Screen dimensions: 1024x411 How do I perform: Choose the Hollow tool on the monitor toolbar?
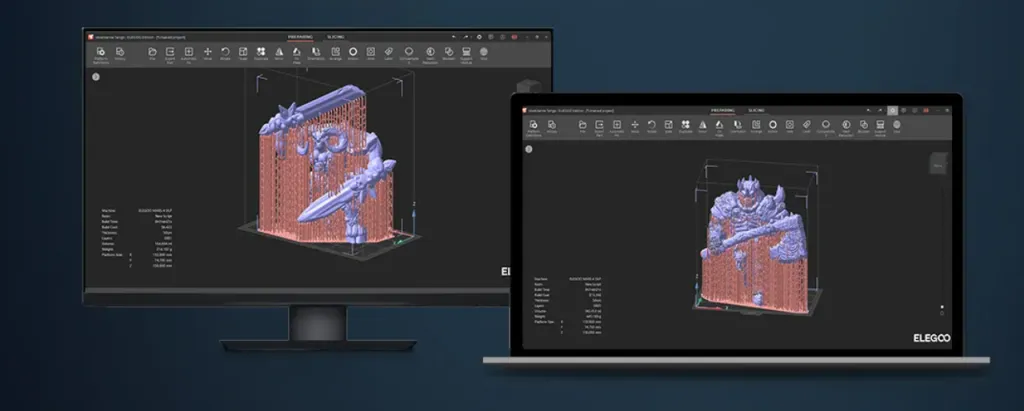click(x=352, y=53)
